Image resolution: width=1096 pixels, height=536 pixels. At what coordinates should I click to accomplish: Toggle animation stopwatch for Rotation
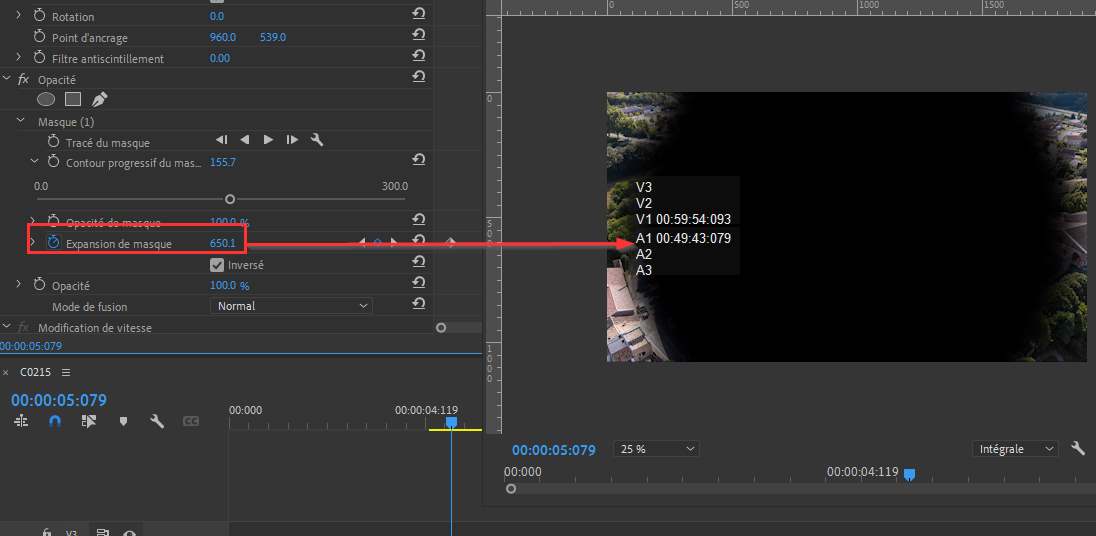[x=39, y=15]
